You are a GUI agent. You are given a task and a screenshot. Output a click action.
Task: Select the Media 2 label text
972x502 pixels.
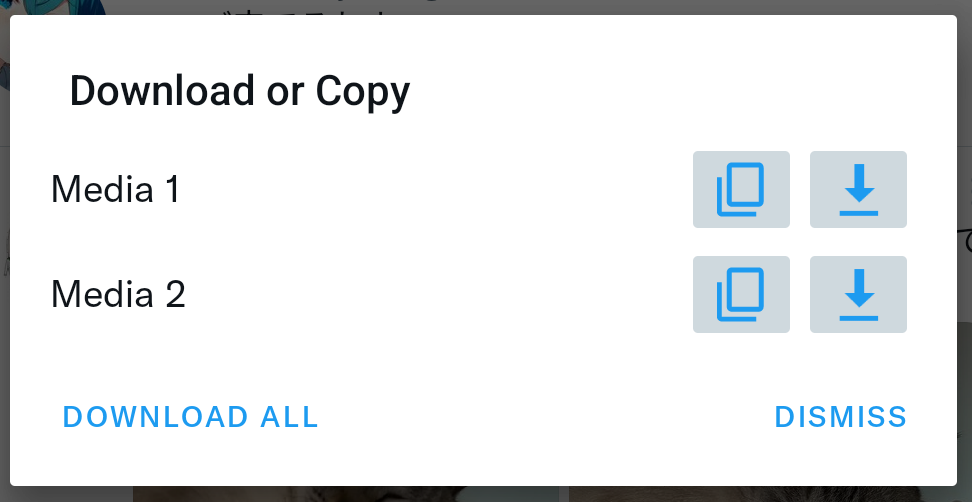118,294
